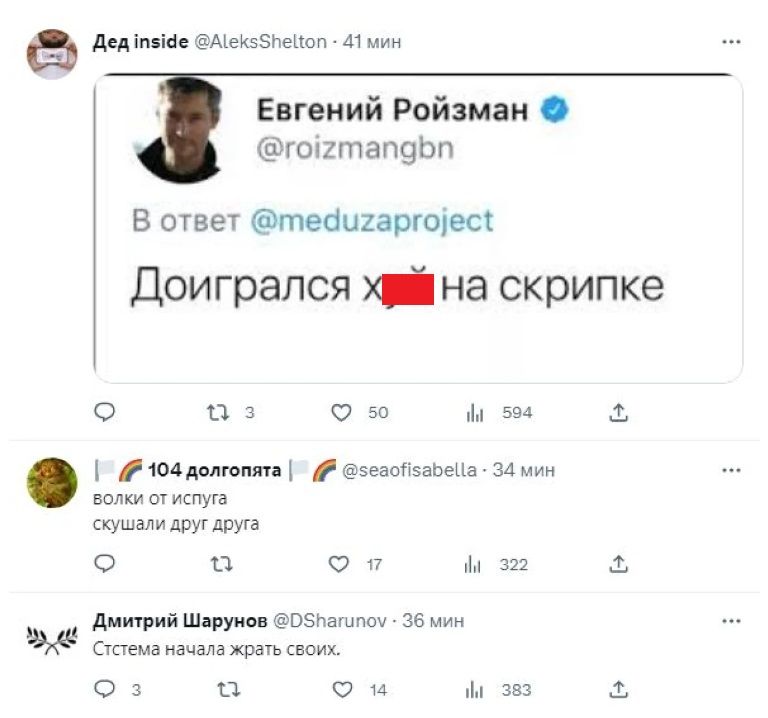The image size is (768, 718).
Task: Reply to Дед inside's tweet
Action: (x=105, y=412)
